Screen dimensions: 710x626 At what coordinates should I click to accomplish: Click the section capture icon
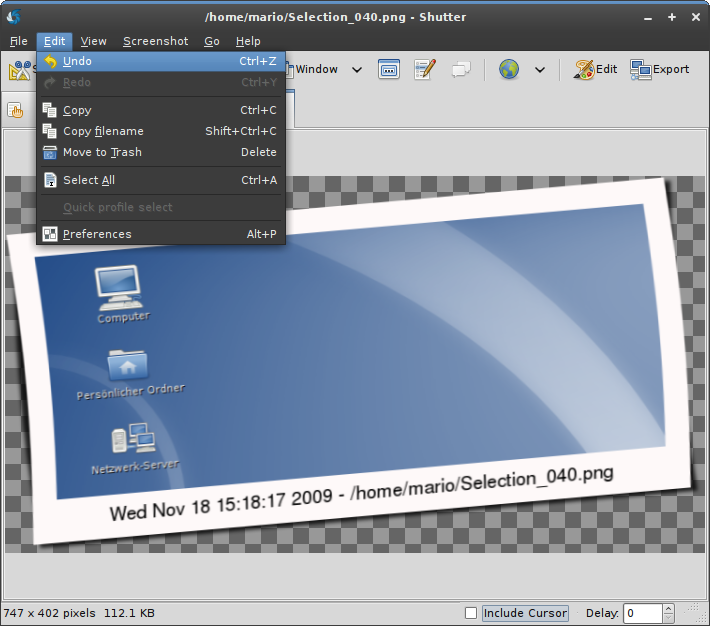coord(389,69)
